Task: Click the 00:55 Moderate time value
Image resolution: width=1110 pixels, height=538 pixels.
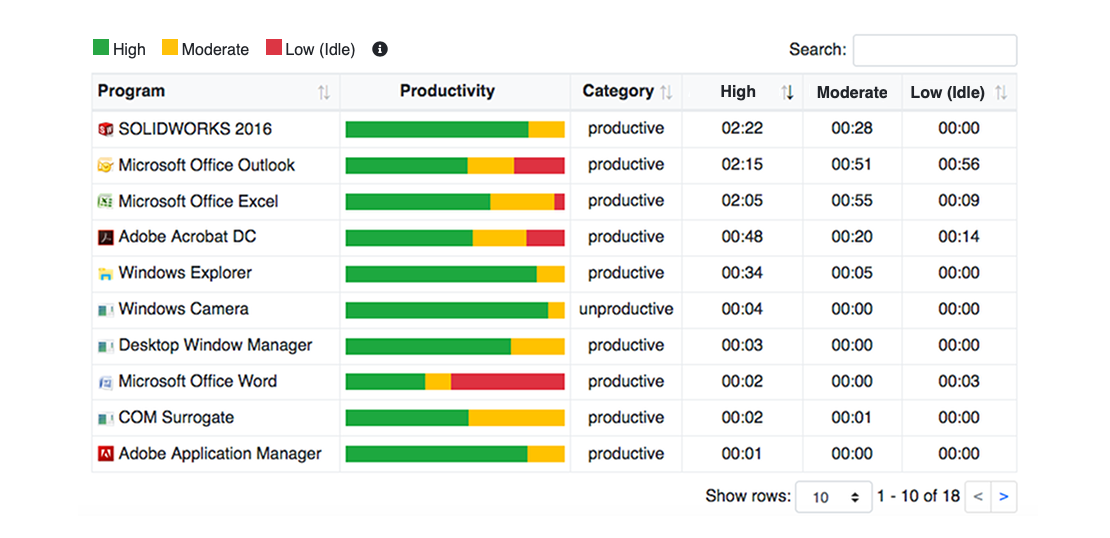Action: pyautogui.click(x=852, y=201)
